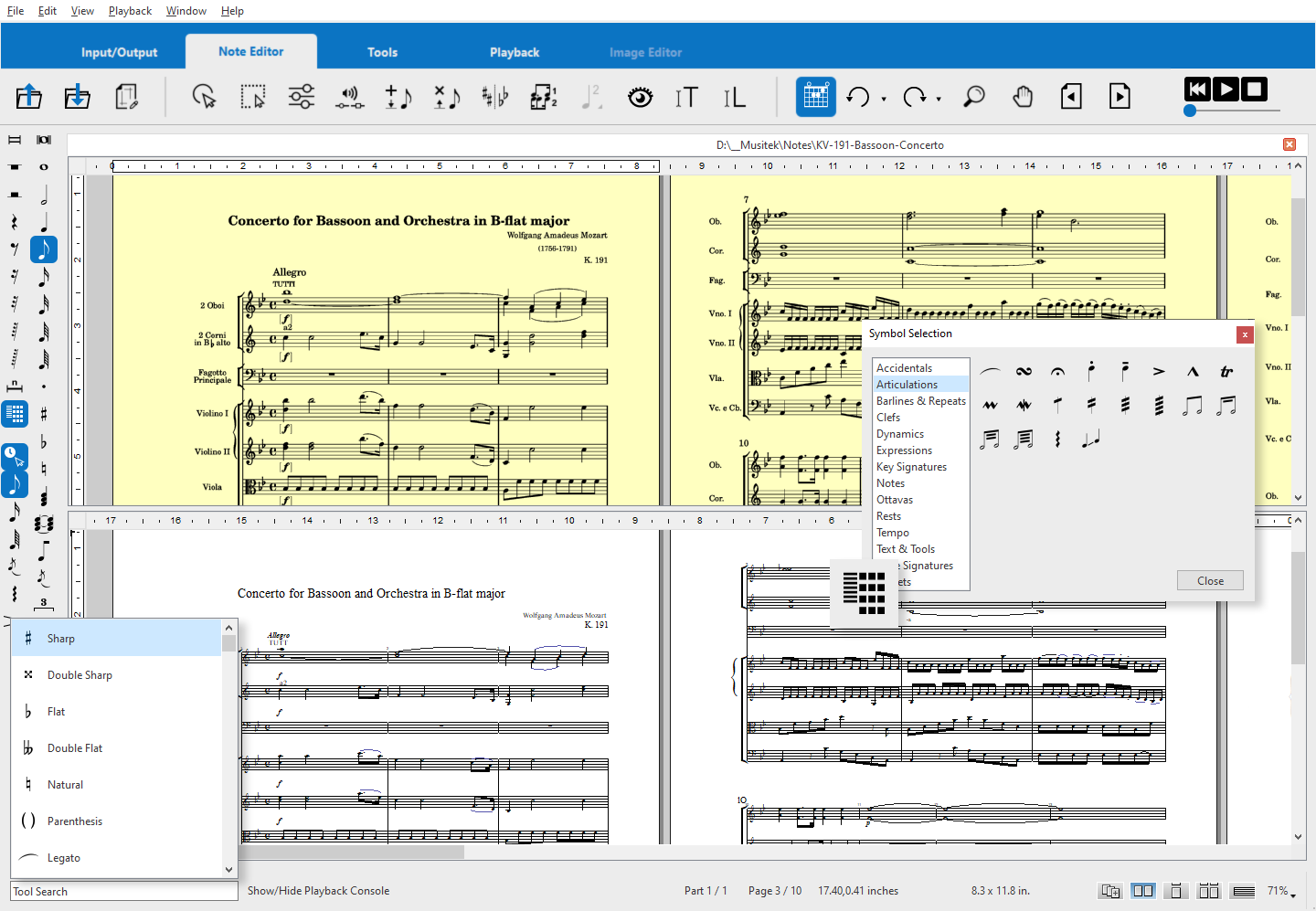
Task: Choose Sharp in the tool list
Action: [x=116, y=638]
